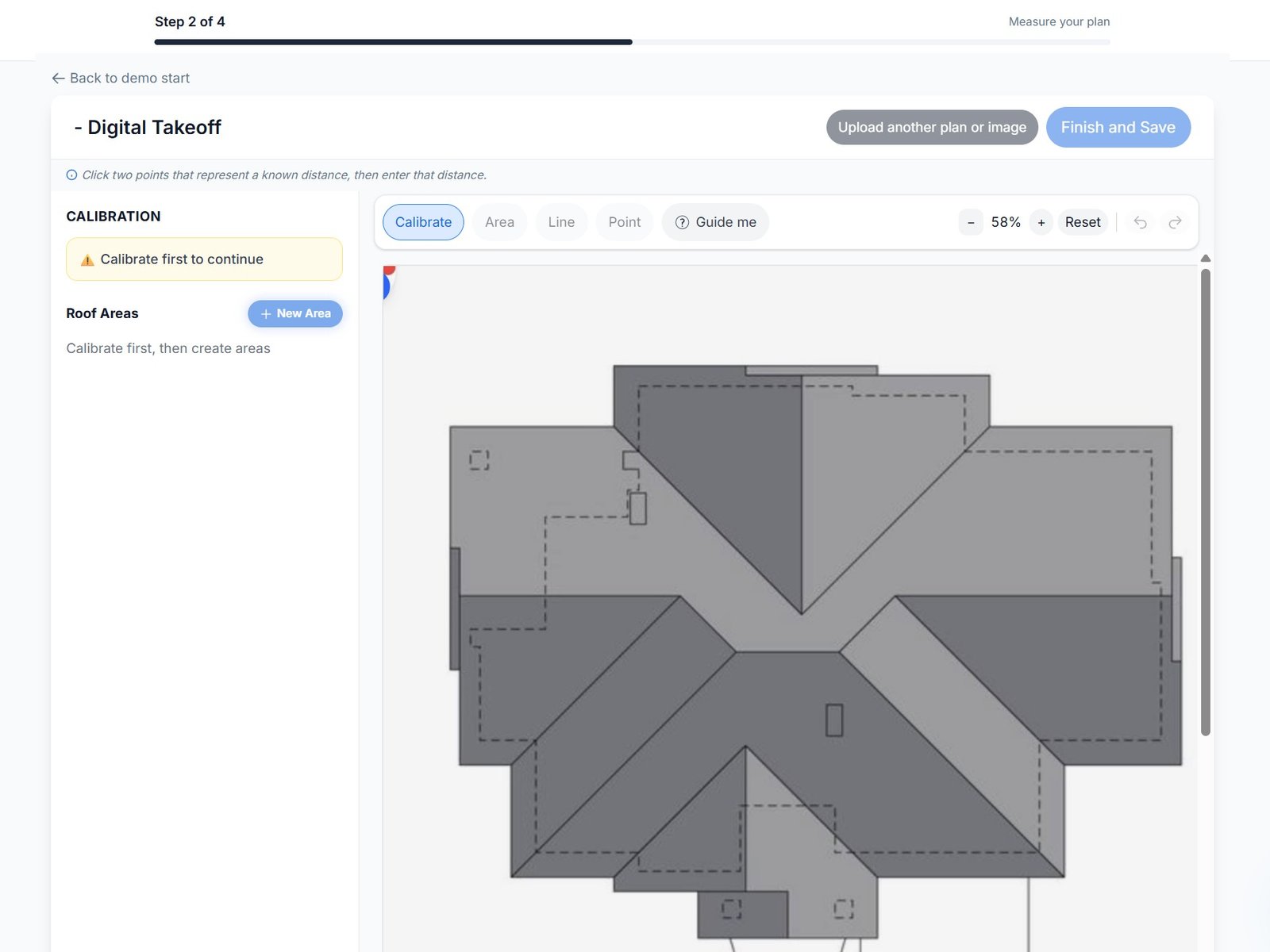
Task: Click the scrollbar up arrow
Action: [x=1206, y=259]
